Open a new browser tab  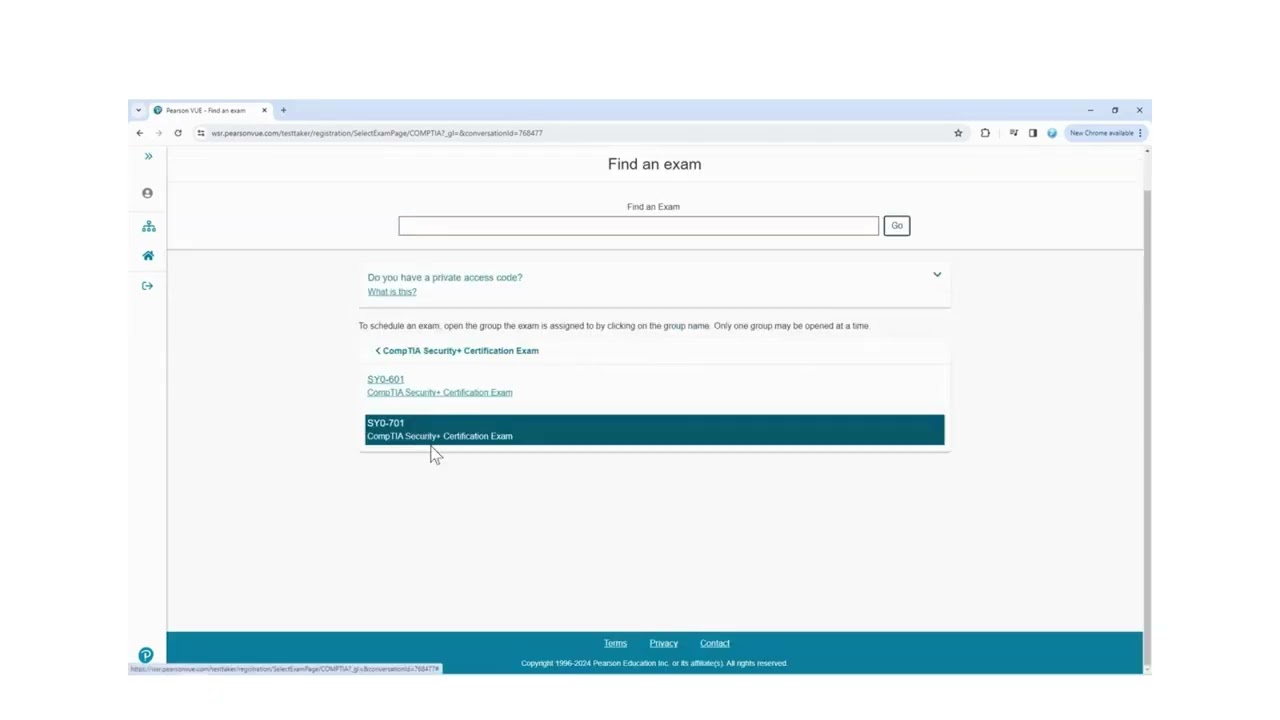click(x=283, y=110)
